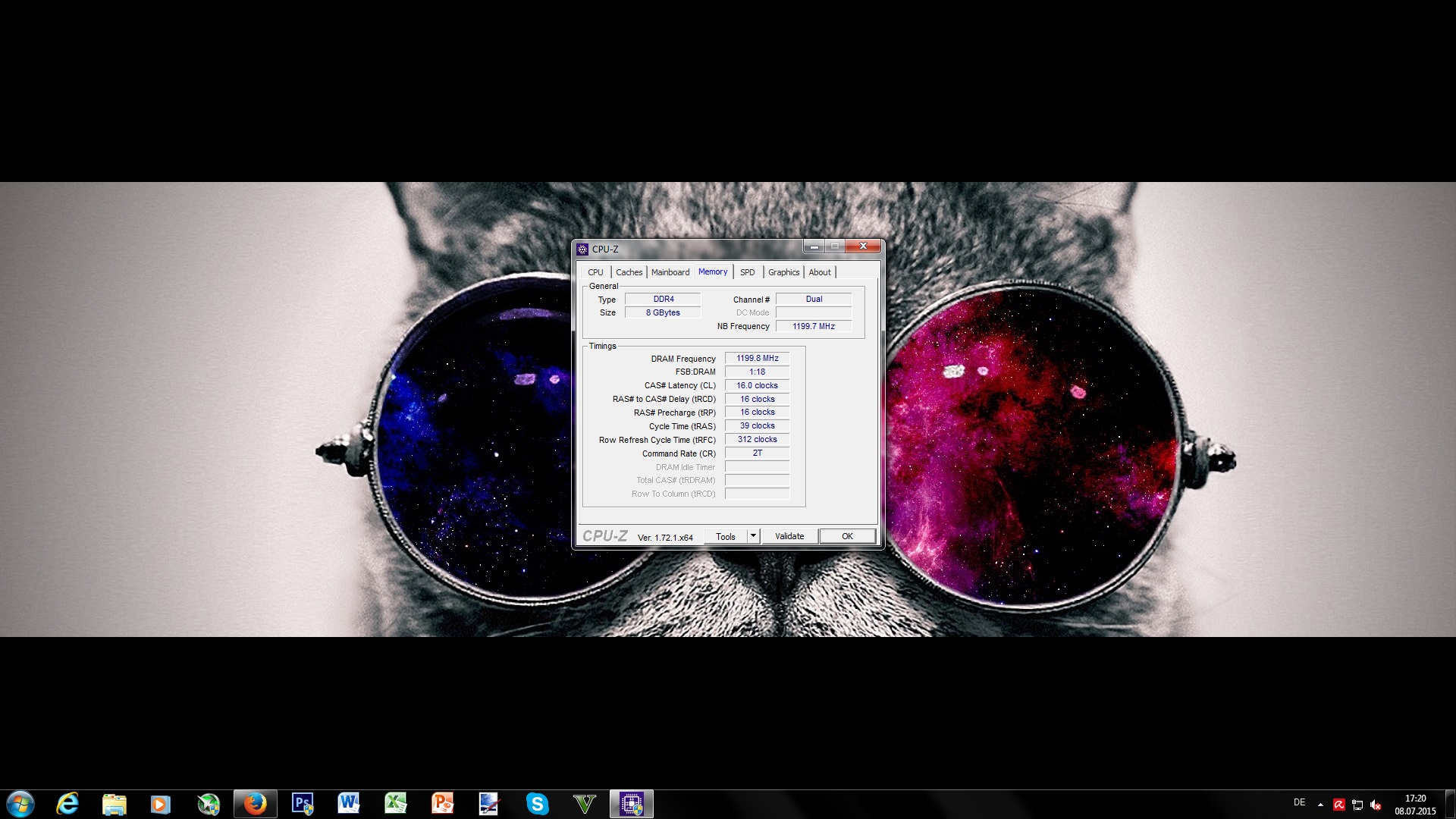Open the Windows Start menu orb

20,804
